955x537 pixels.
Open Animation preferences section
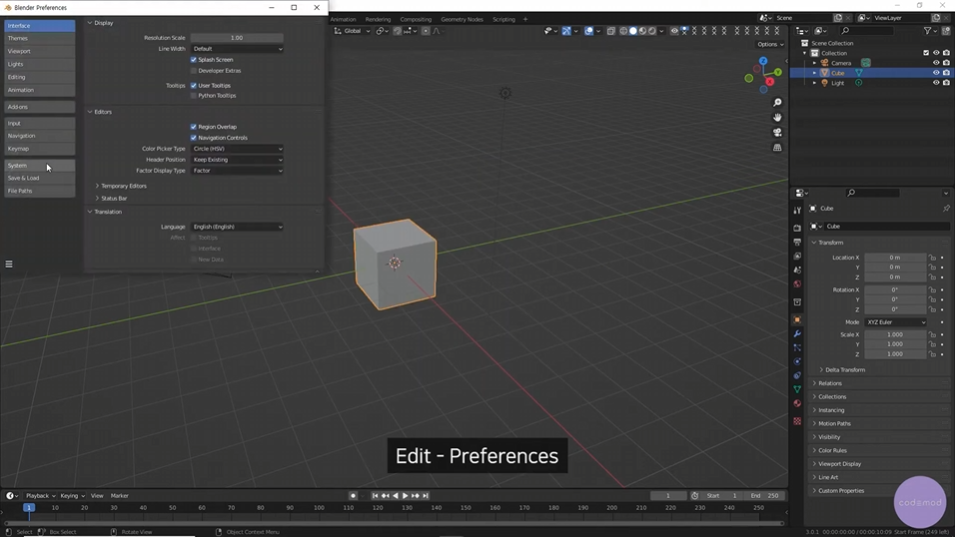tap(40, 90)
